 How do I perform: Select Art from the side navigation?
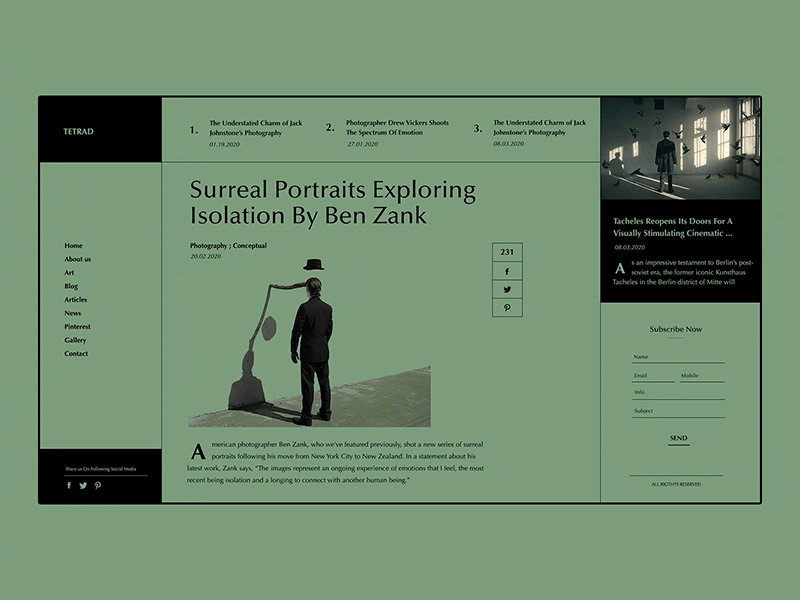point(69,272)
